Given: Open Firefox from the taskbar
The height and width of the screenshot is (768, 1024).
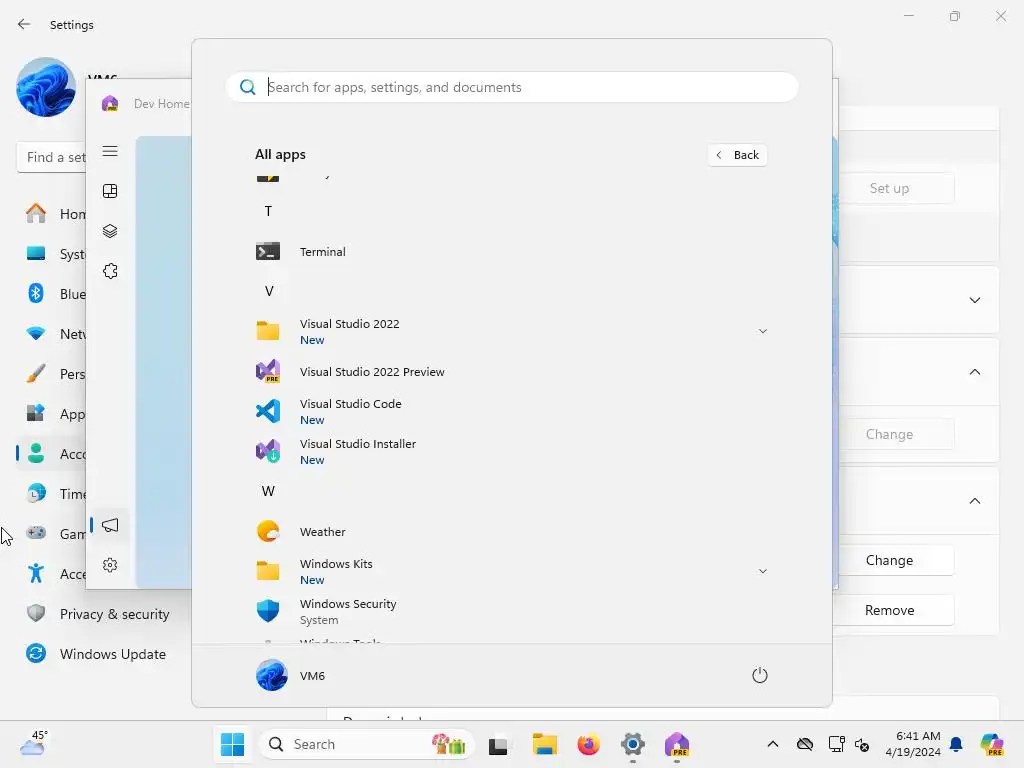Looking at the screenshot, I should tap(588, 744).
